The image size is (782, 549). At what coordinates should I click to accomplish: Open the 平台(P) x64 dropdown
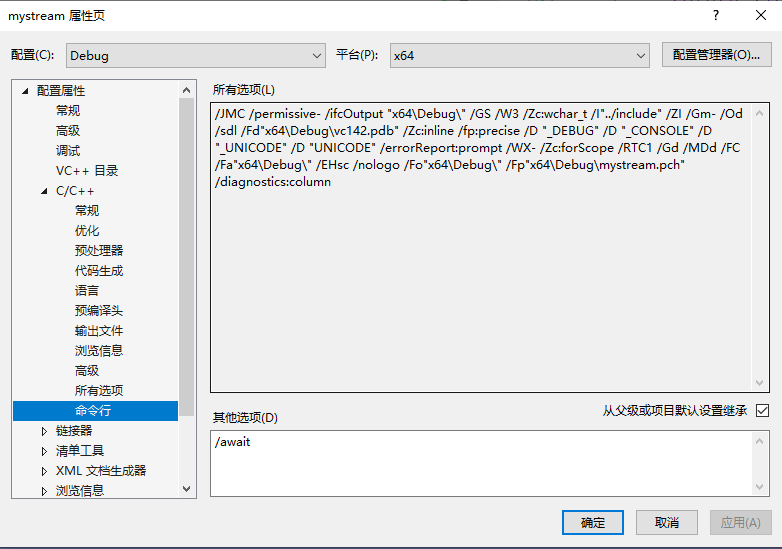[x=519, y=55]
